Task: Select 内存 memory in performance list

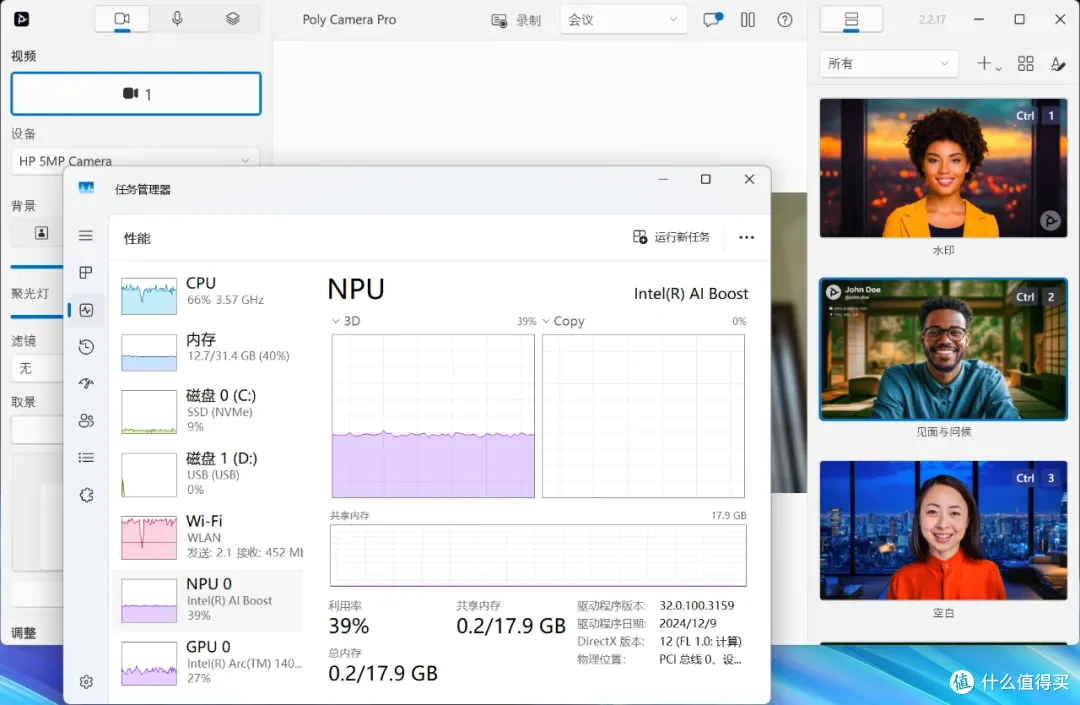Action: 209,350
